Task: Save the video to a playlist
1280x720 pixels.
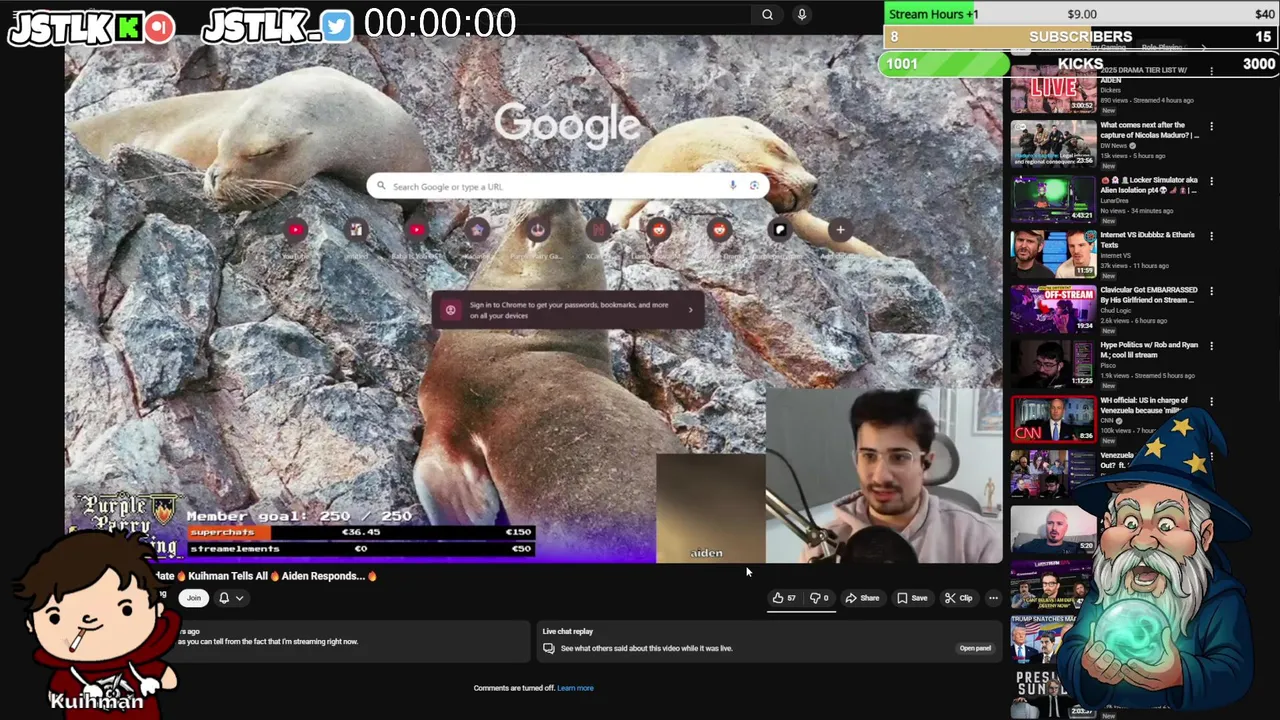Action: tap(912, 598)
